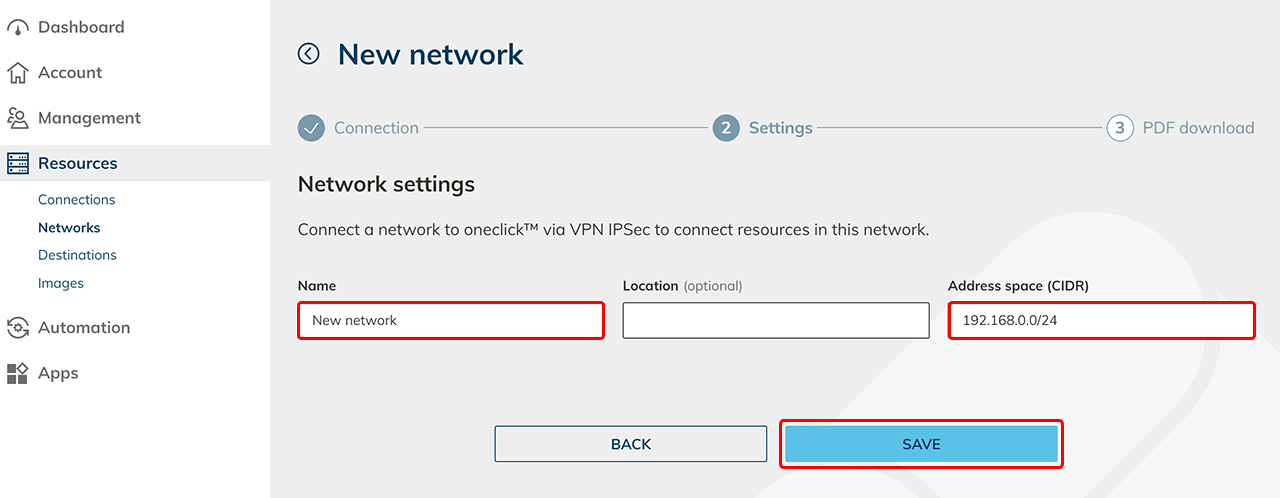
Task: Click the Resources server icon
Action: click(18, 163)
